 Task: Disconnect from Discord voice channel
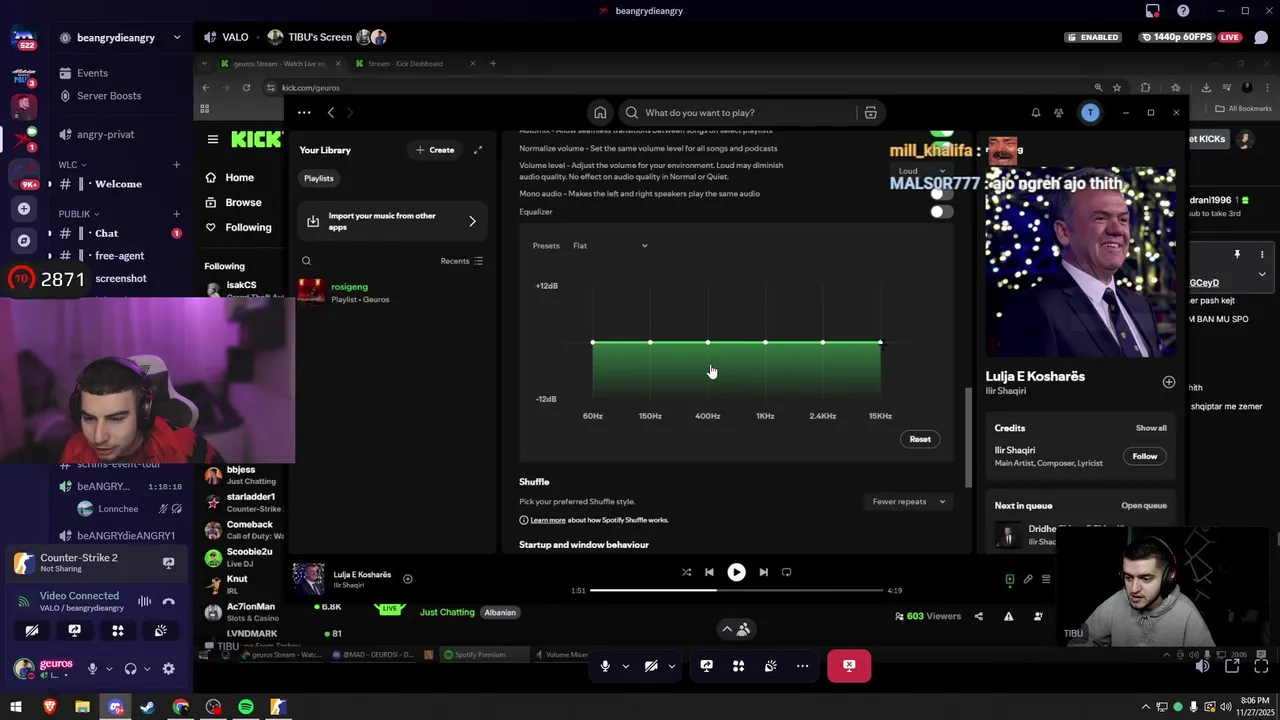click(x=168, y=601)
